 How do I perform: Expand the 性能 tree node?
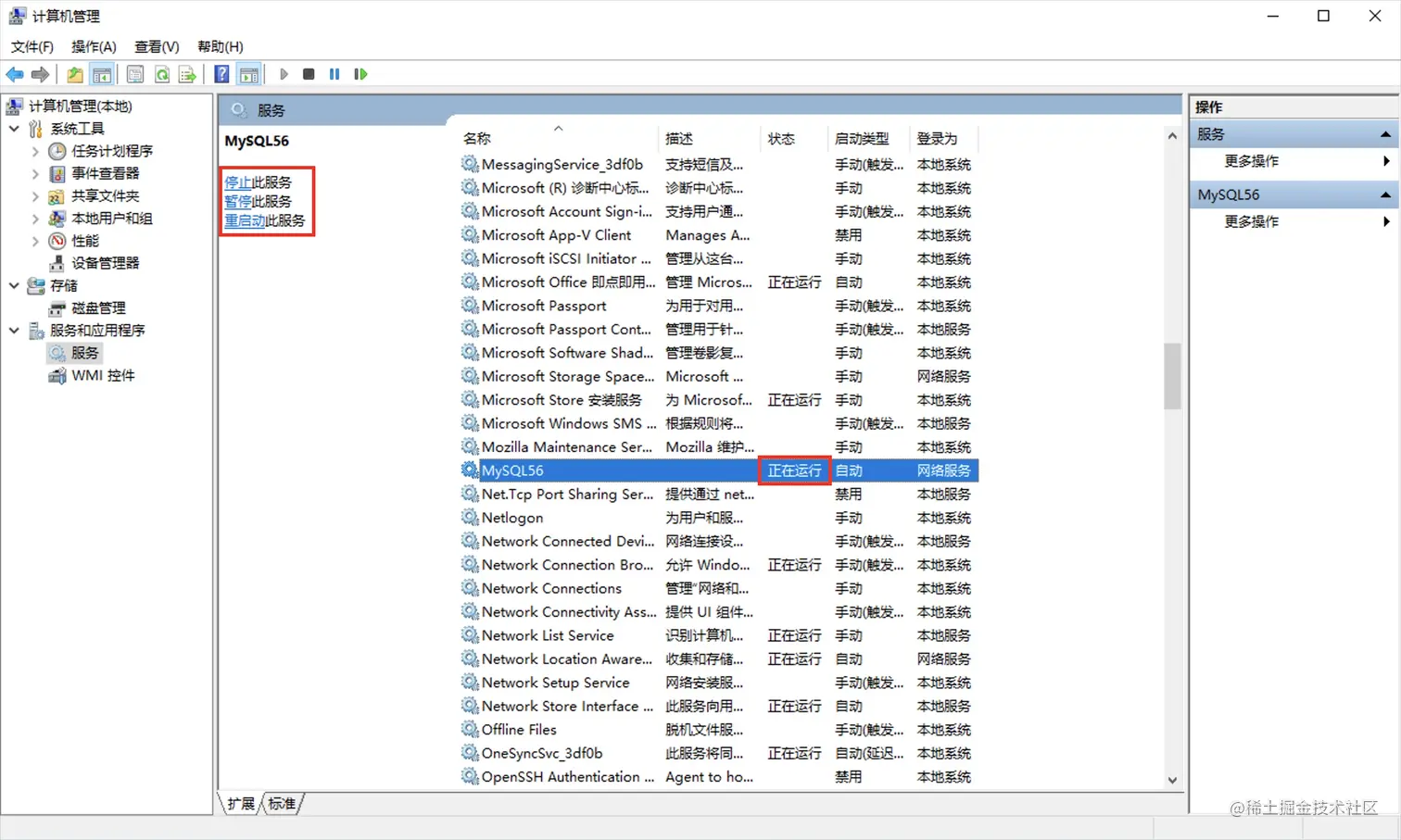[35, 241]
